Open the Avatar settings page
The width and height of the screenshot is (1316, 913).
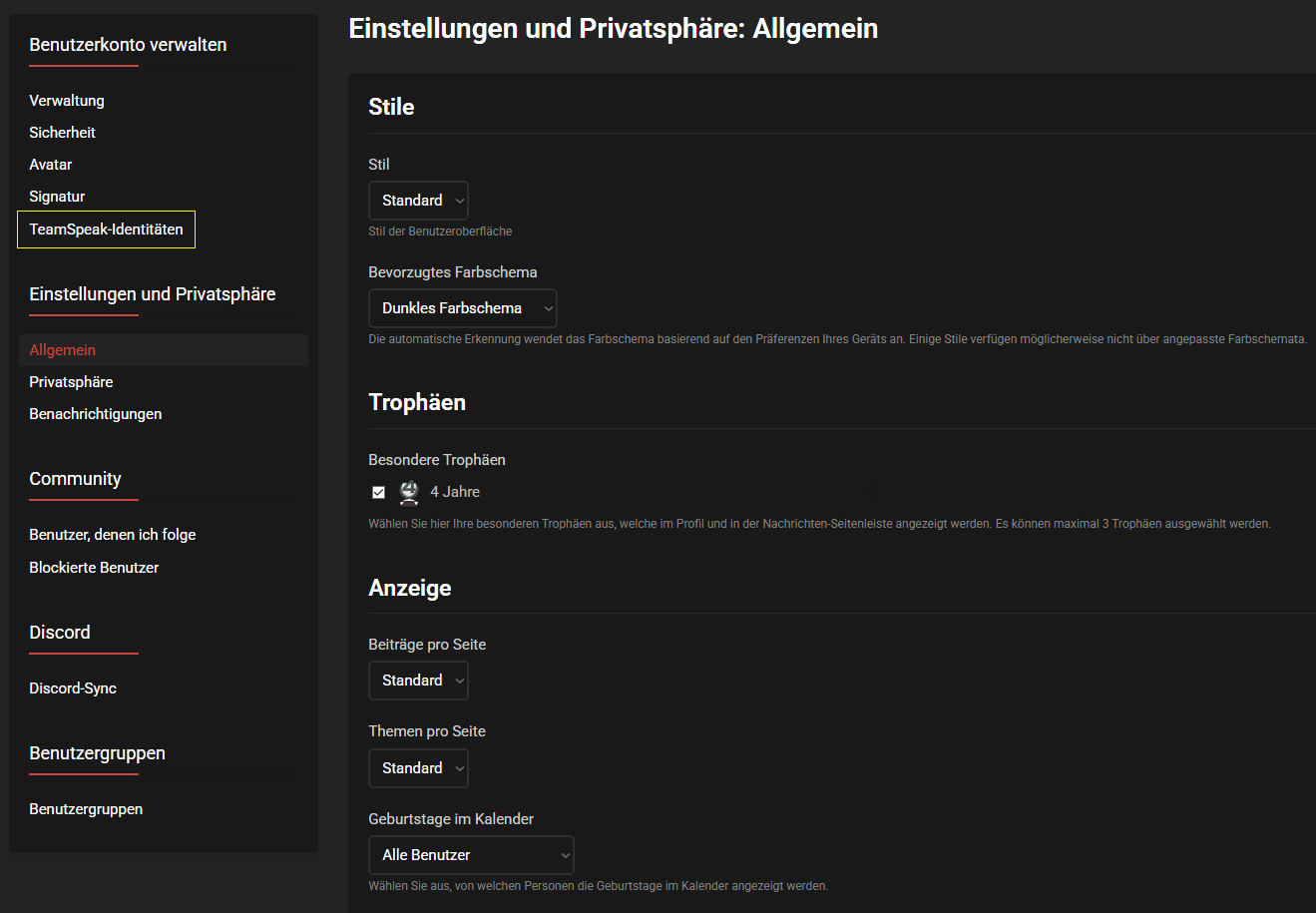tap(51, 165)
